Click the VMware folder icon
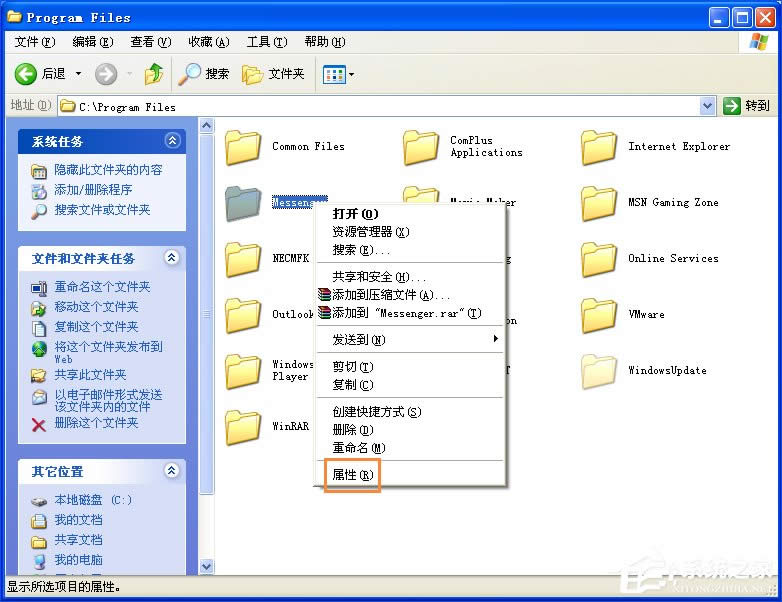Image resolution: width=782 pixels, height=602 pixels. [x=599, y=315]
